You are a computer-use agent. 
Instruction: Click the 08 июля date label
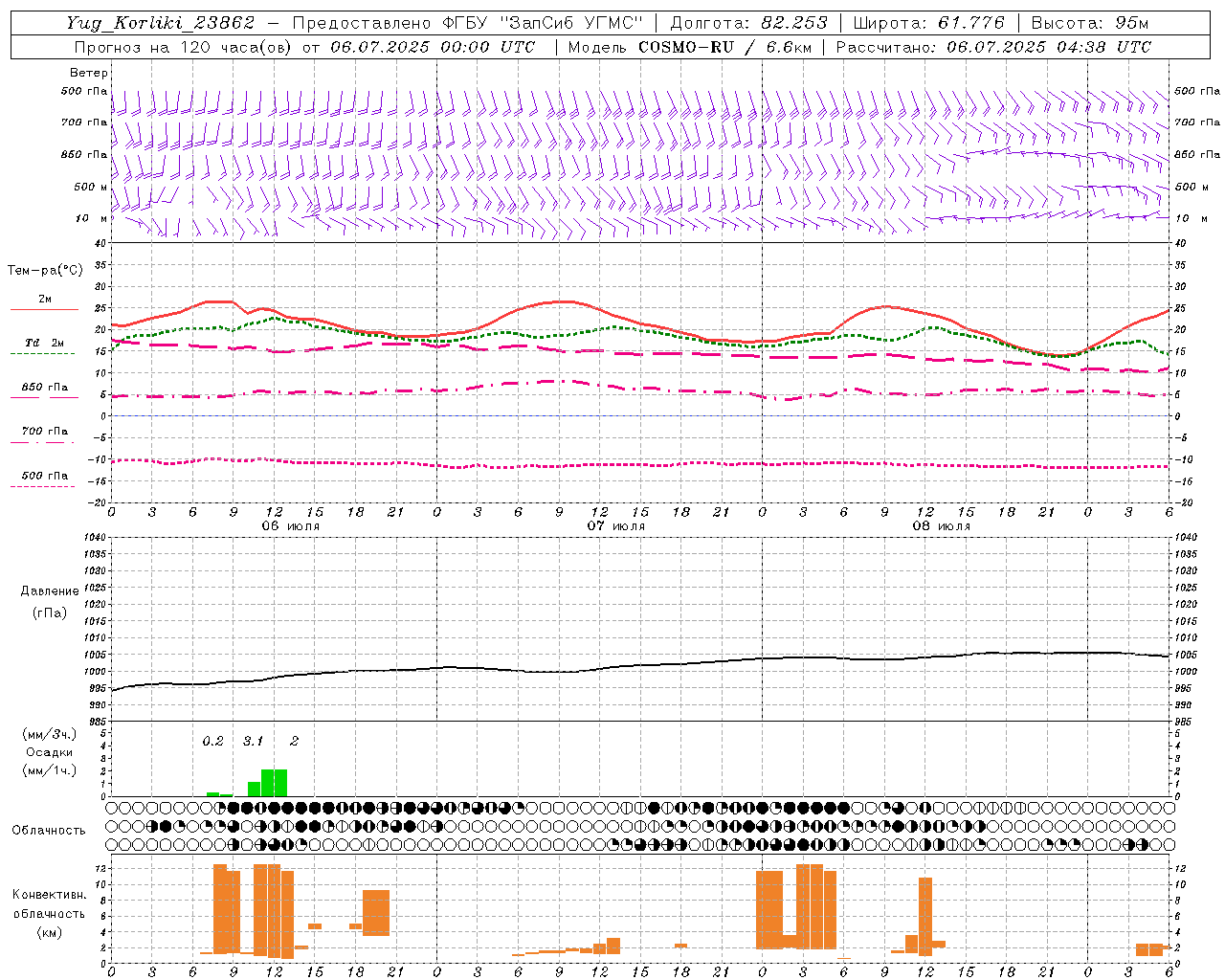942,526
